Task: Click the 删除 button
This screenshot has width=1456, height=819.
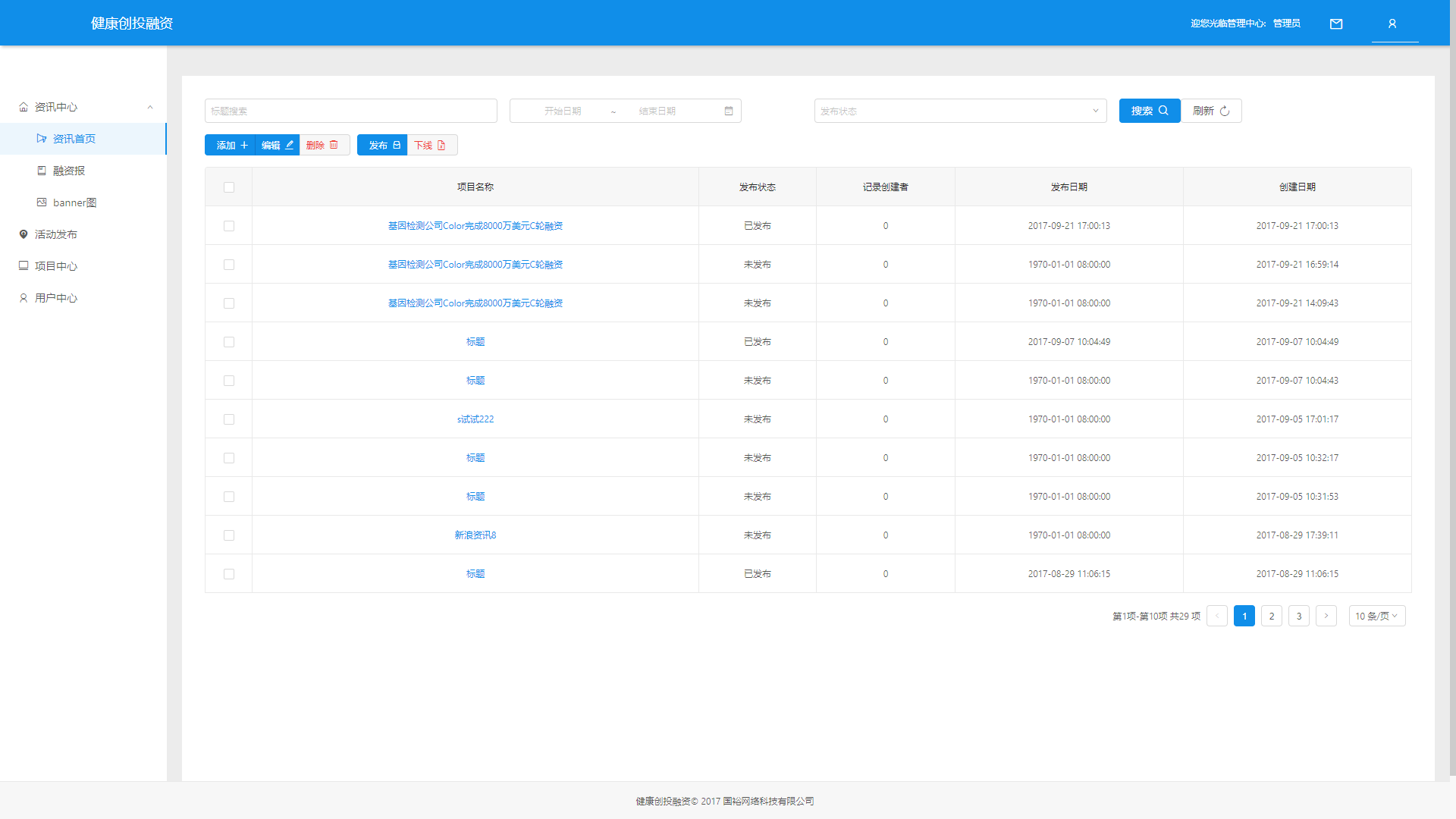Action: (x=325, y=145)
